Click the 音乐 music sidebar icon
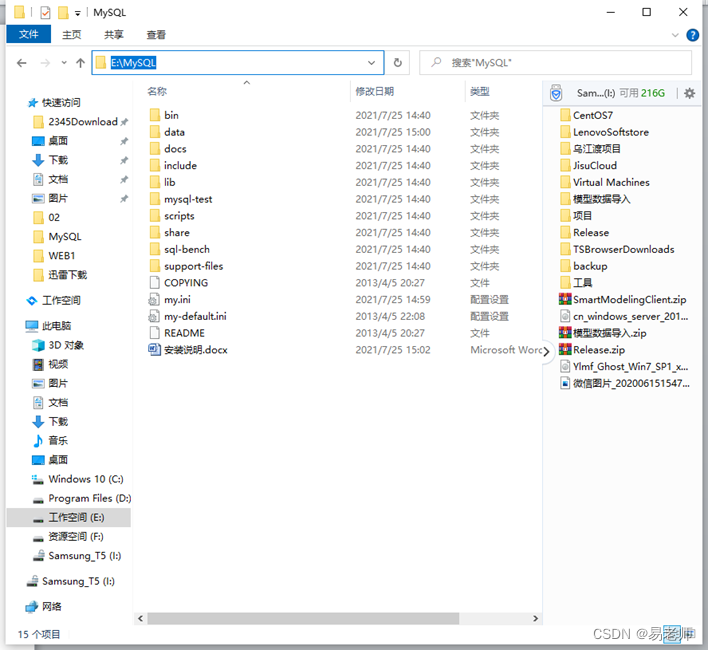The height and width of the screenshot is (650, 708). [x=38, y=441]
